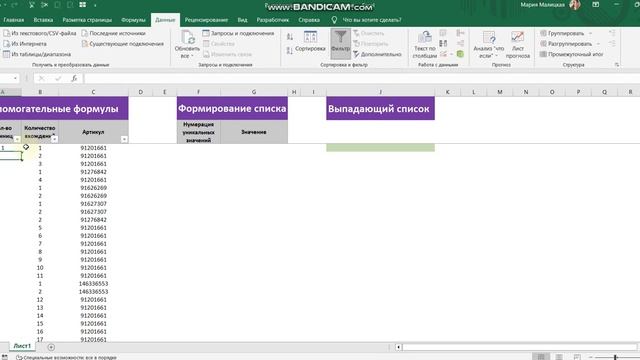Image resolution: width=640 pixels, height=360 pixels.
Task: Open the Sort (Сортировка) dialog
Action: point(310,41)
